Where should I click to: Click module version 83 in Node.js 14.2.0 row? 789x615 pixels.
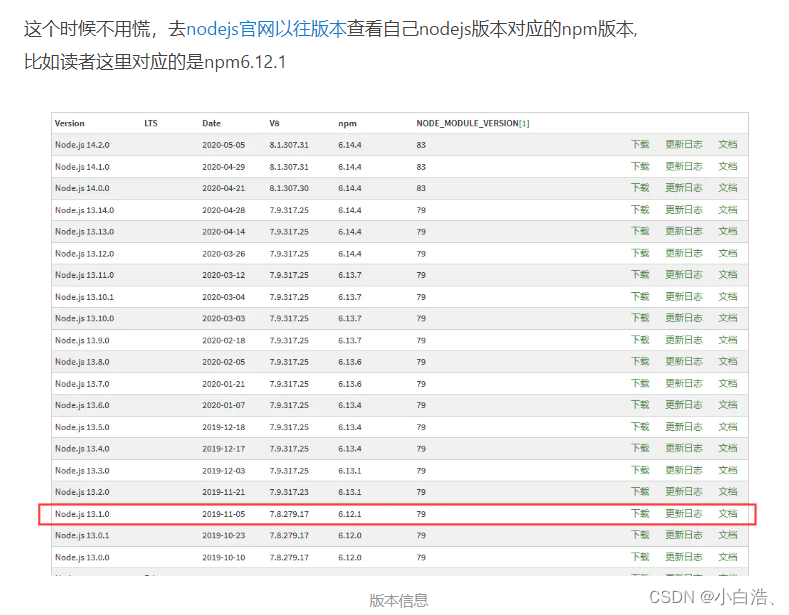[x=421, y=145]
